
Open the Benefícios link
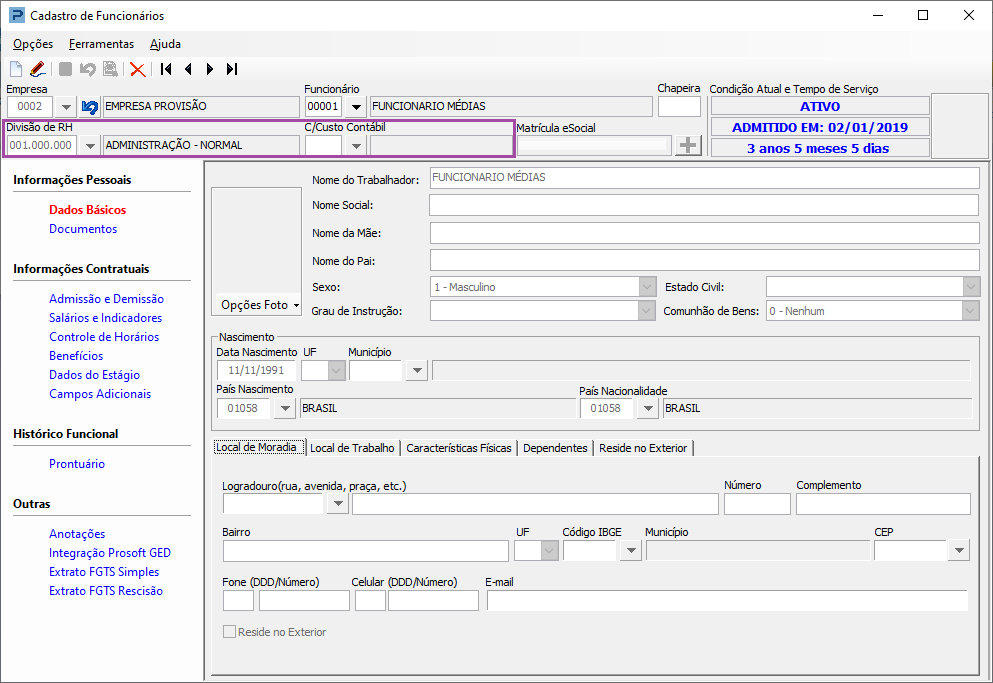coord(76,355)
